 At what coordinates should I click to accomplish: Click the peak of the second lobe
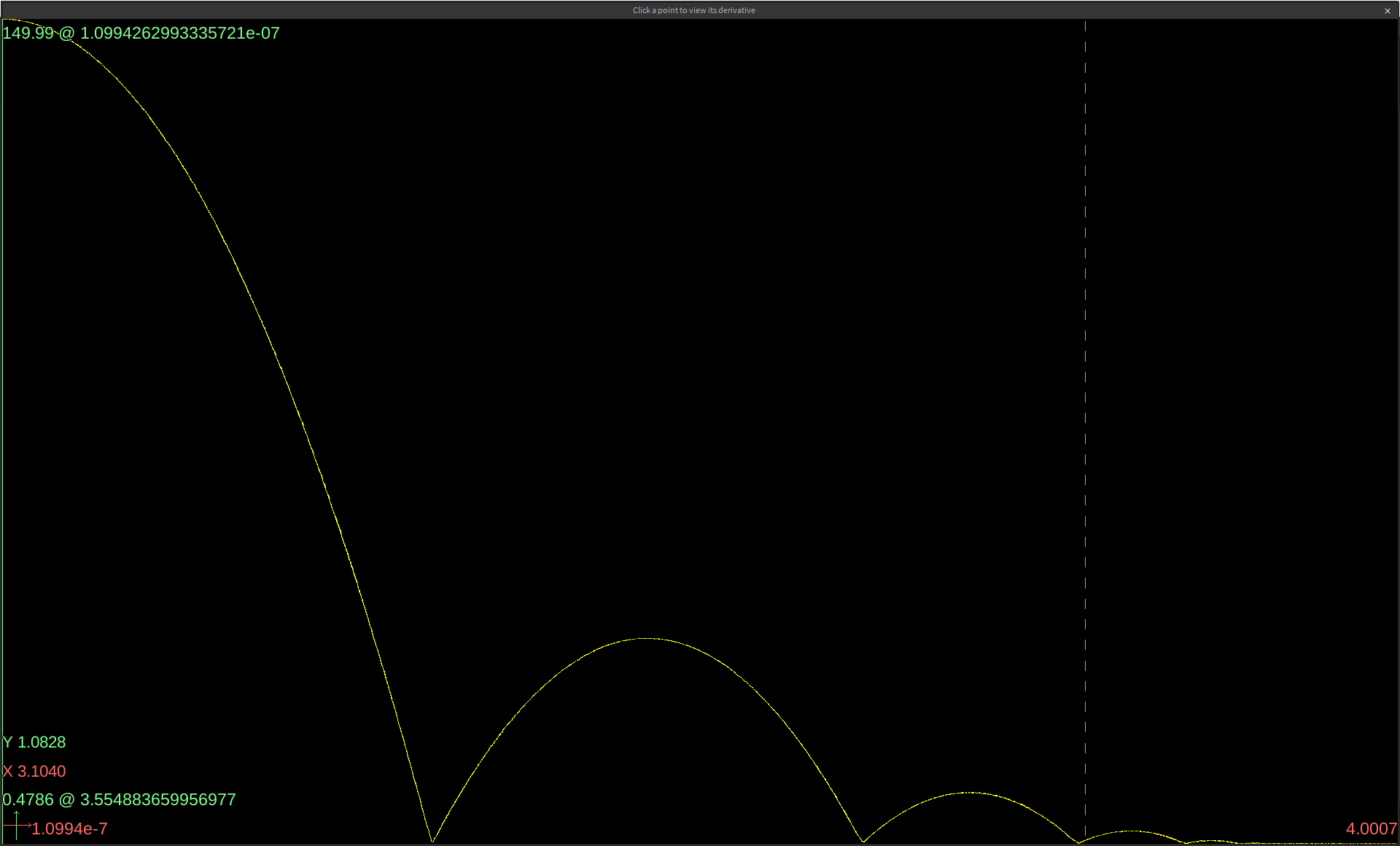pyautogui.click(x=646, y=638)
